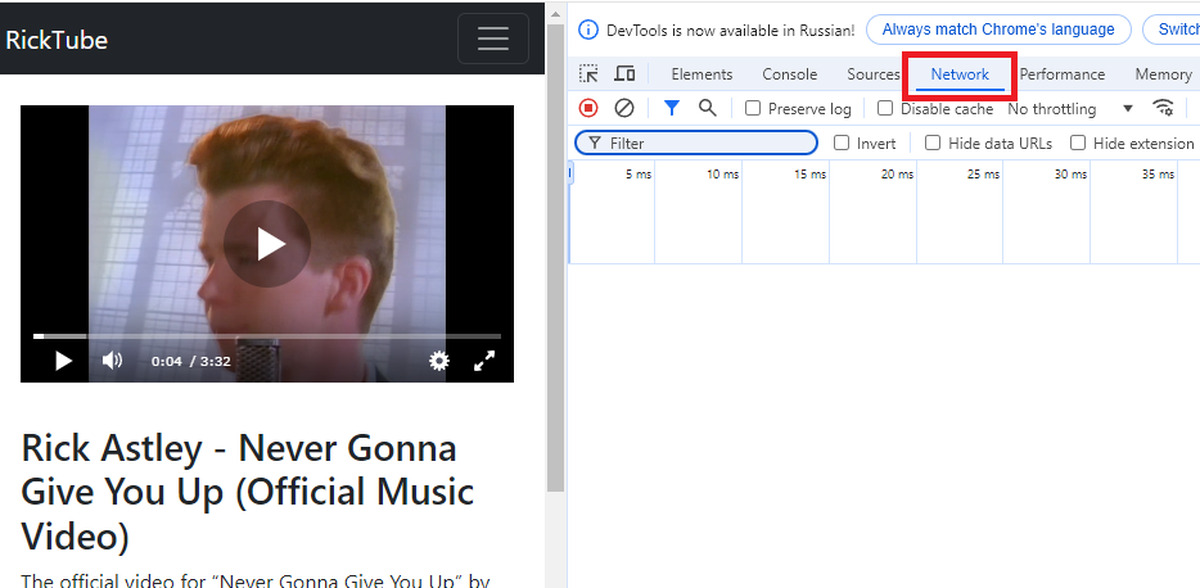Check the Disable cache option
This screenshot has width=1200, height=588.
pos(885,108)
